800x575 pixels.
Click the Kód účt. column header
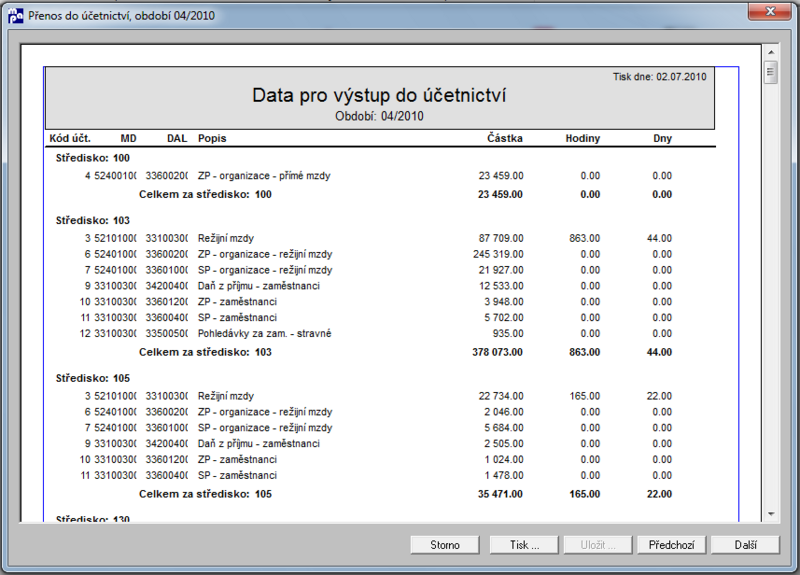(70, 138)
